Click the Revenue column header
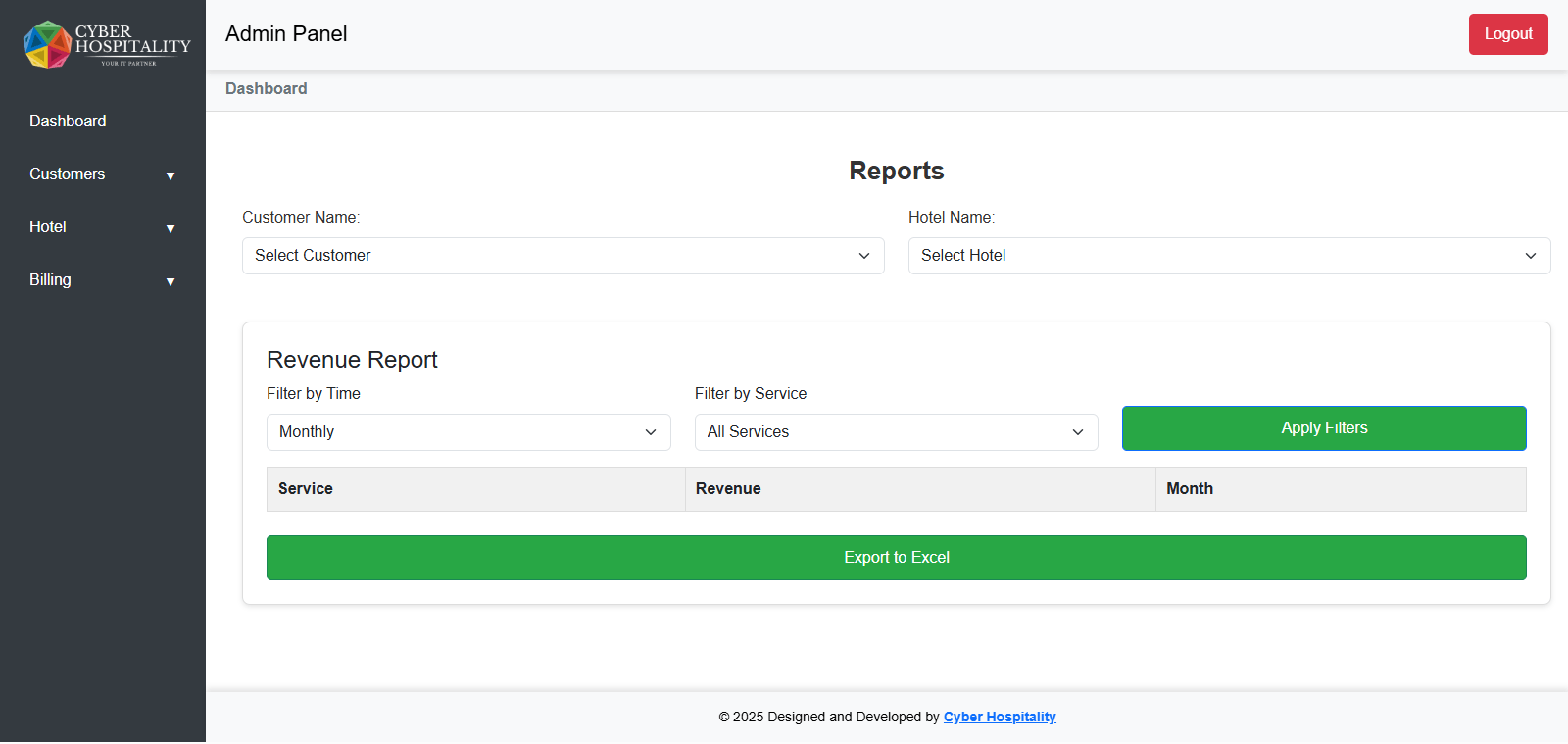This screenshot has height=744, width=1568. click(728, 488)
